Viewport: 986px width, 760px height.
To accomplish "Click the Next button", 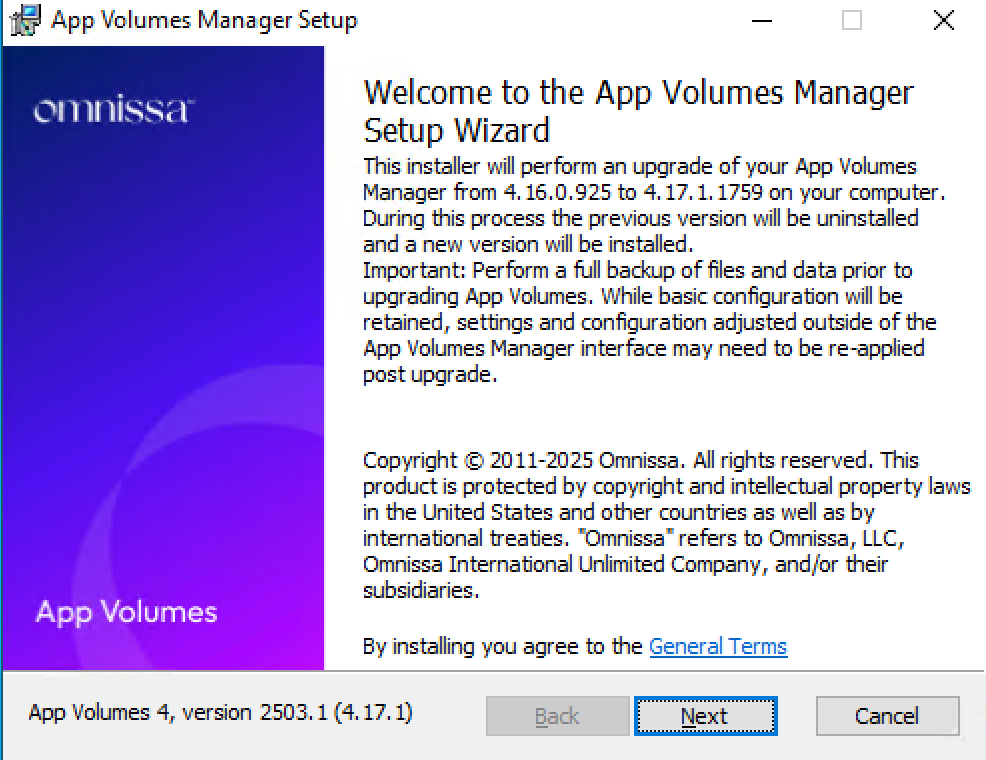I will click(x=706, y=715).
